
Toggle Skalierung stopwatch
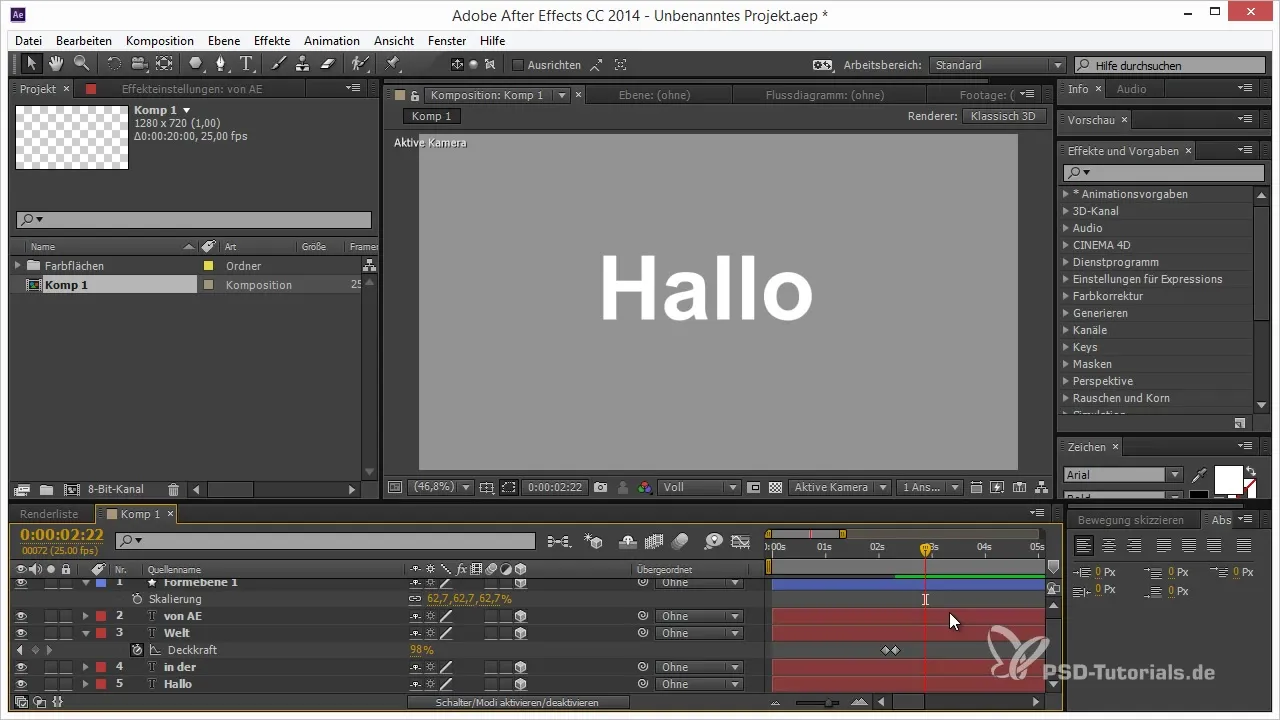[x=137, y=599]
